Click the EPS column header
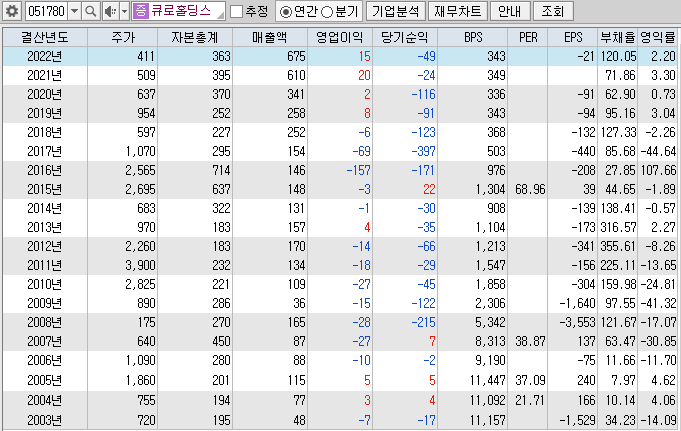 pos(573,37)
